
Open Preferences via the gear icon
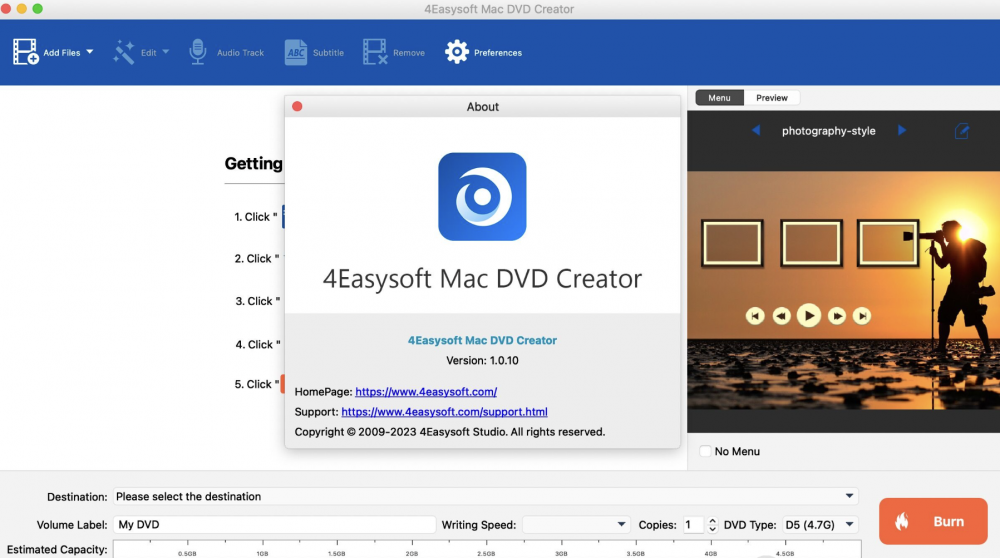pyautogui.click(x=457, y=52)
